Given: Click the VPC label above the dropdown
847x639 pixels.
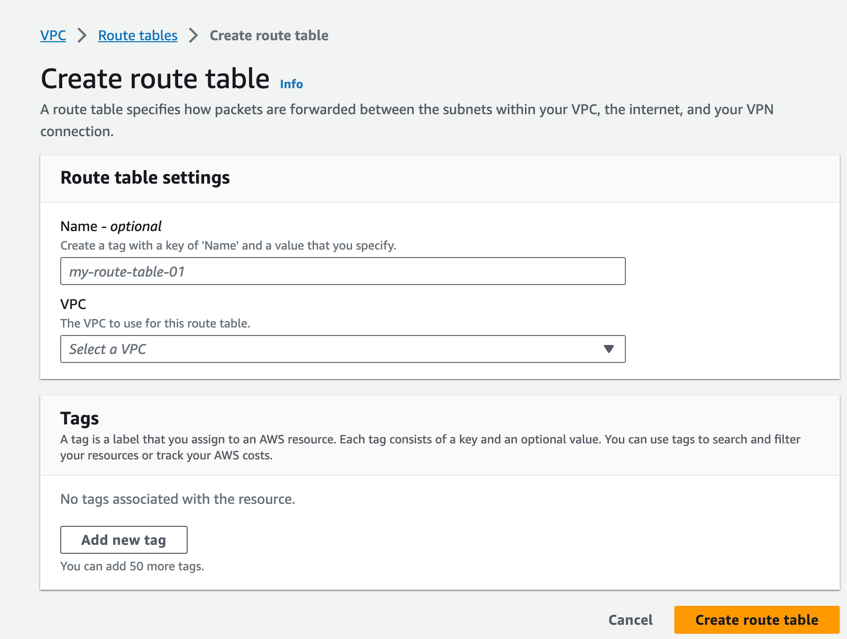Looking at the screenshot, I should pos(73,304).
